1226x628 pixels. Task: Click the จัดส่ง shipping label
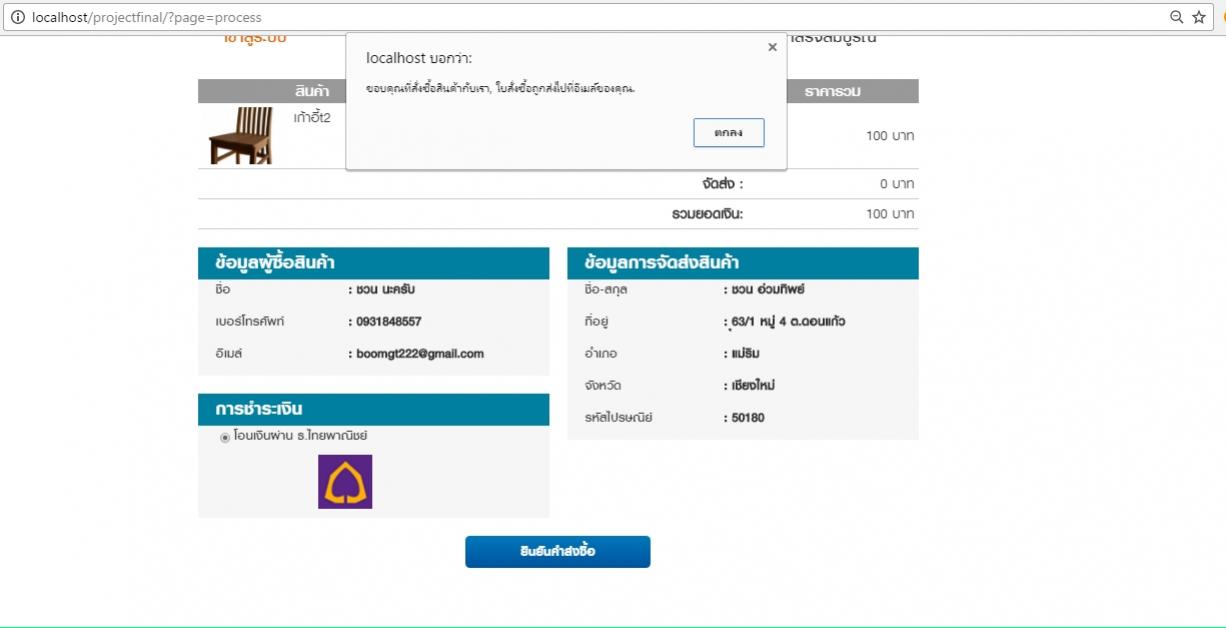(723, 184)
